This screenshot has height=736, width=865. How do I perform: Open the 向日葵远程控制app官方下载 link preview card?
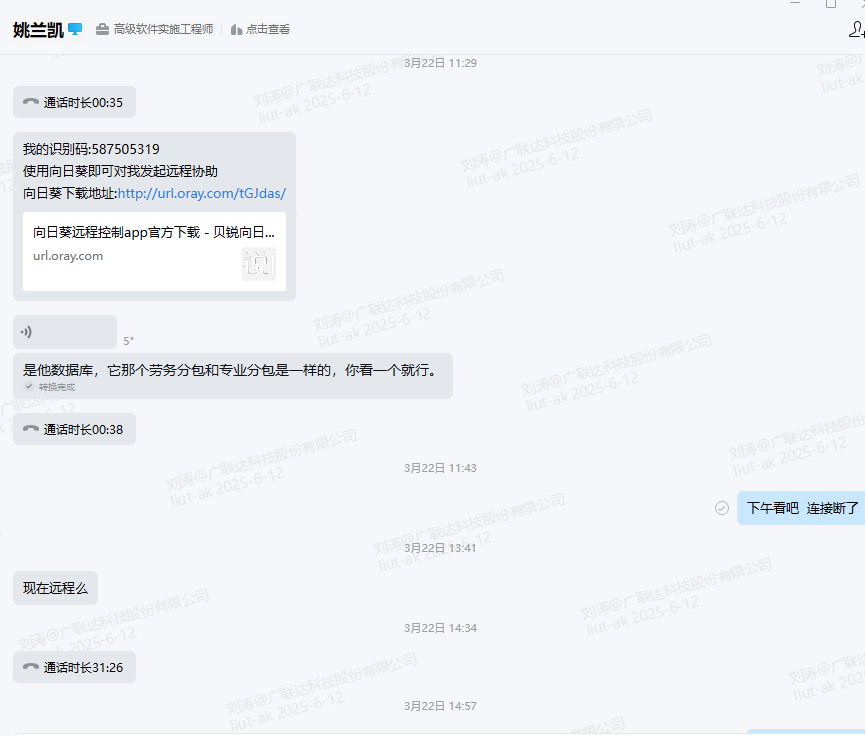154,250
